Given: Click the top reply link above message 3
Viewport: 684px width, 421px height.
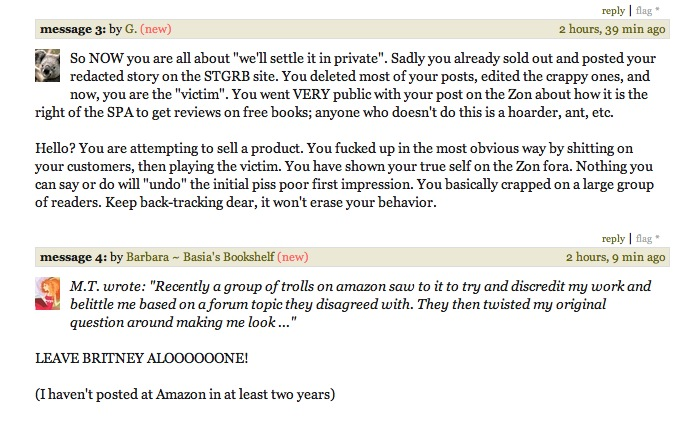Looking at the screenshot, I should point(613,10).
